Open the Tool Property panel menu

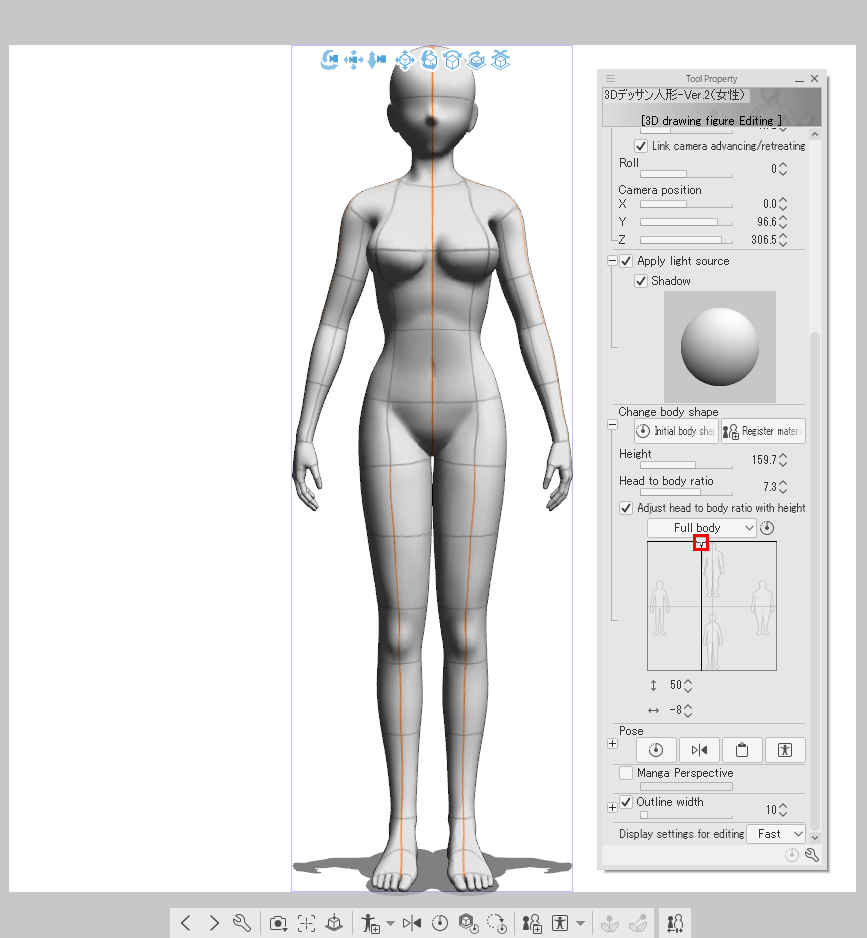click(x=611, y=79)
